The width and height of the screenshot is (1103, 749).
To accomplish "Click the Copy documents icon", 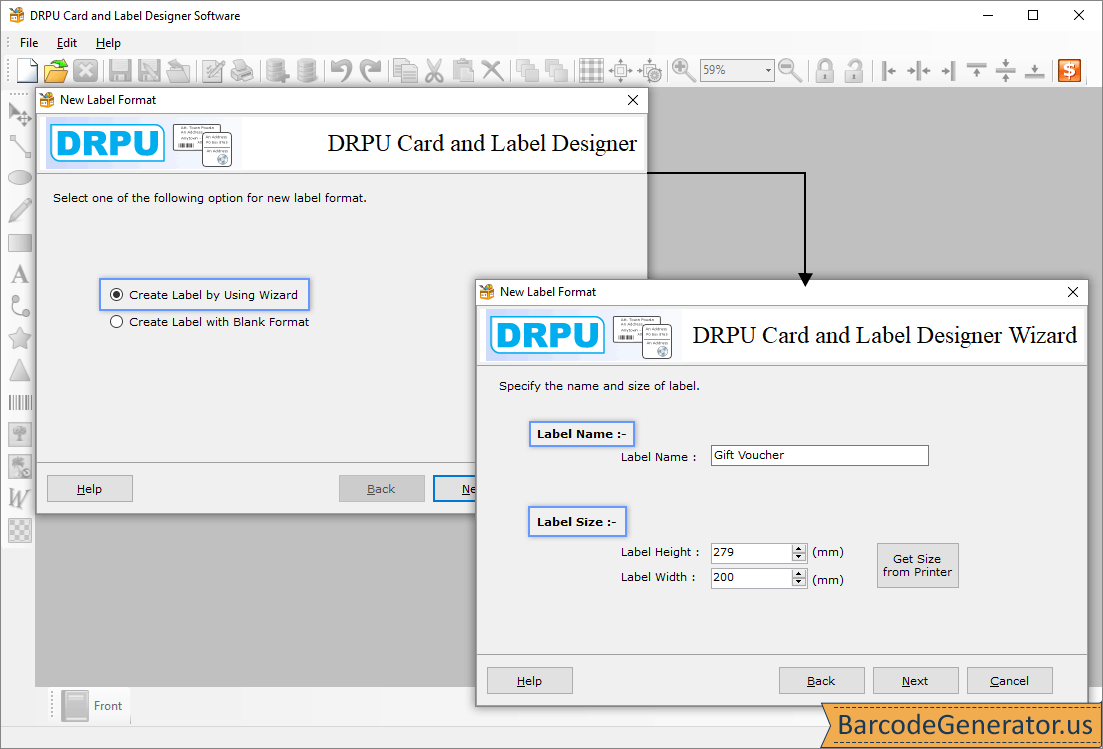I will tap(405, 70).
